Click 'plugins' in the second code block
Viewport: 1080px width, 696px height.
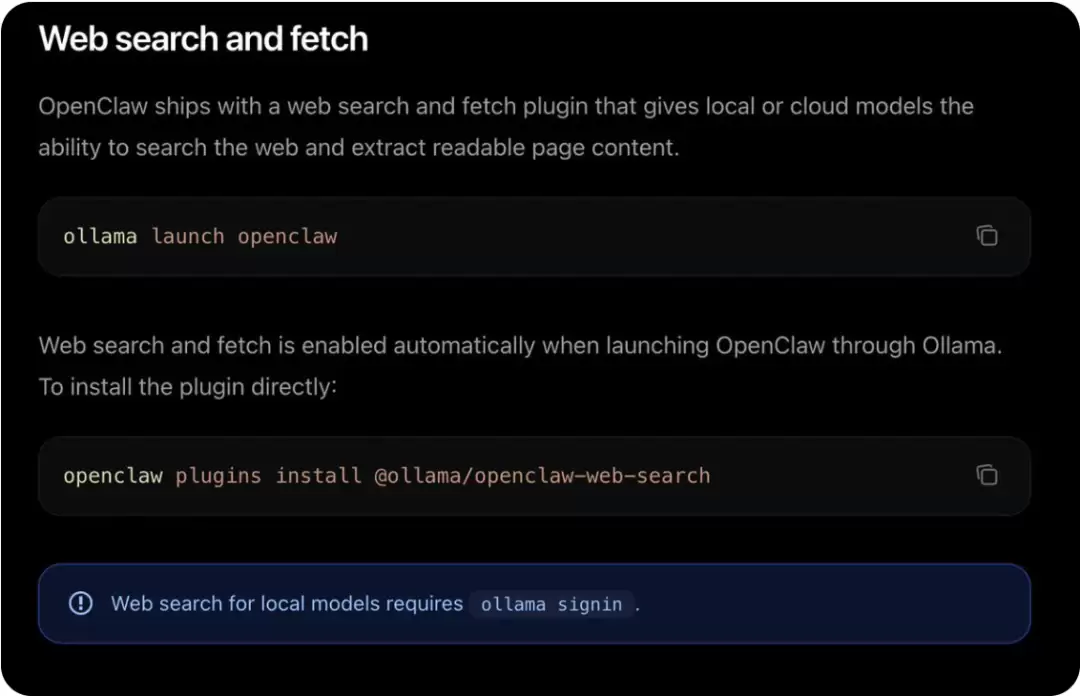[218, 475]
